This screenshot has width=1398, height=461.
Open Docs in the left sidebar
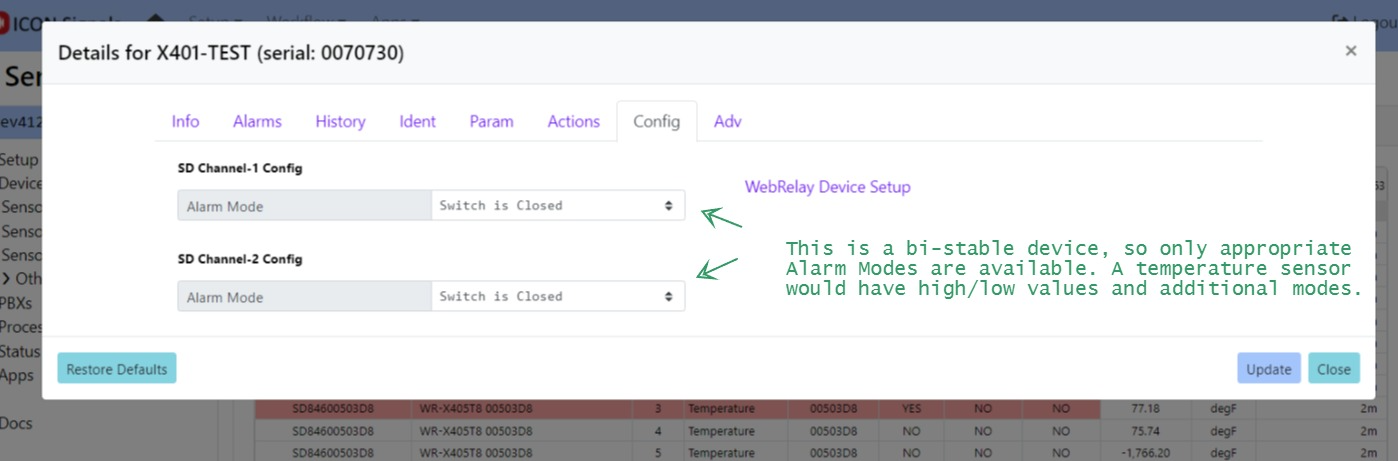[16, 424]
